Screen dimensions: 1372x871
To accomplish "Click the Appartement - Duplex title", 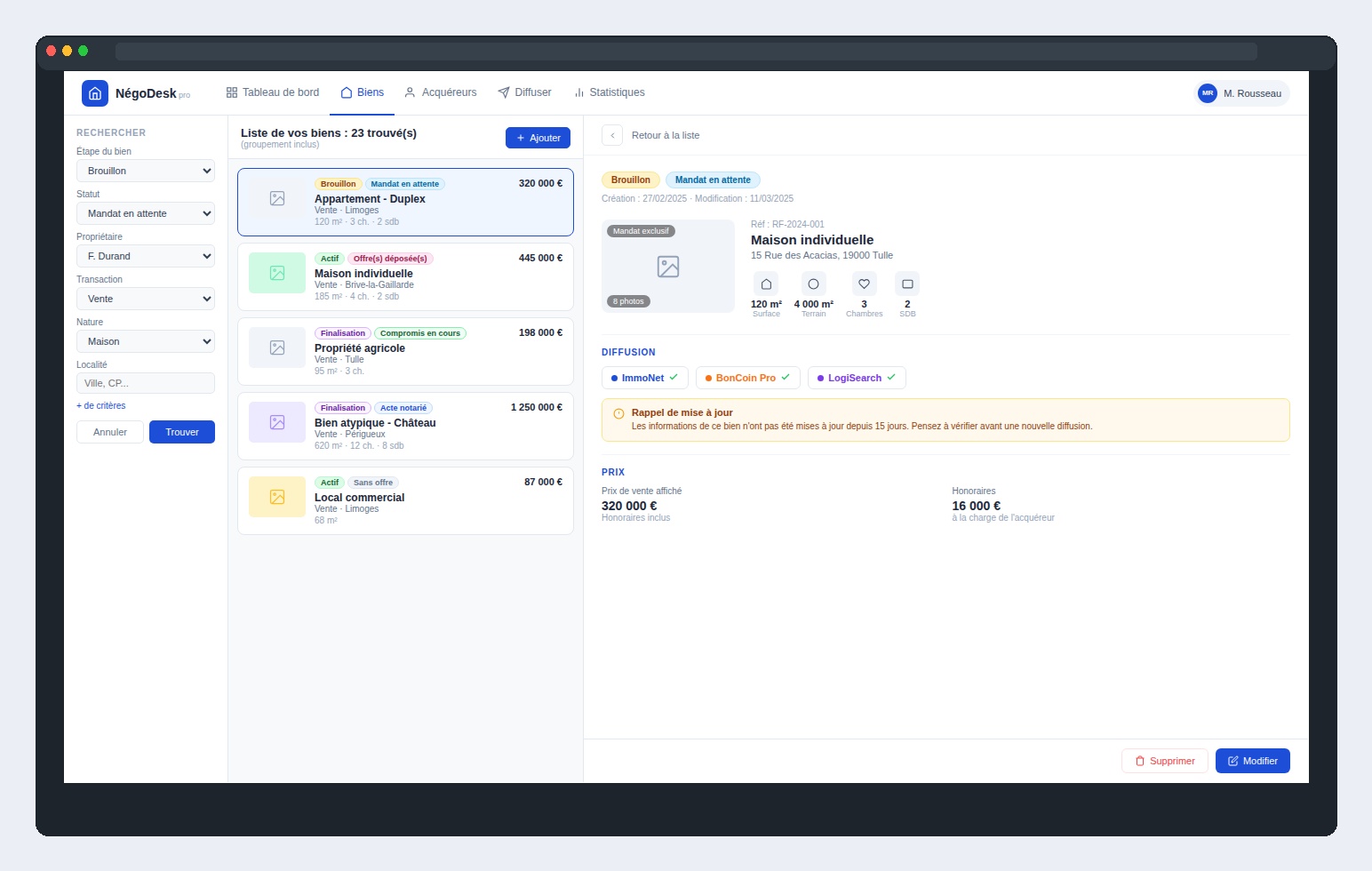I will coord(370,199).
